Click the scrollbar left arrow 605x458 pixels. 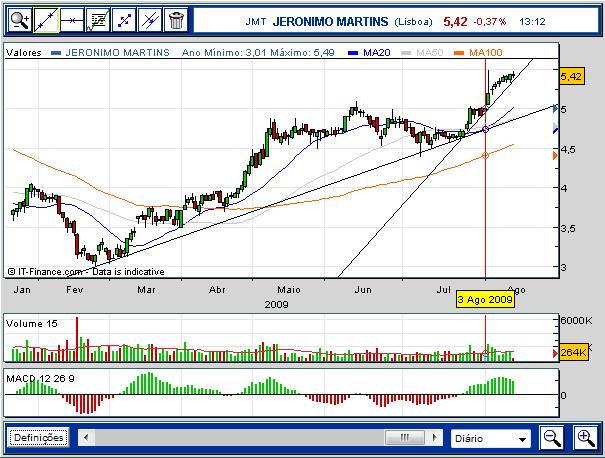86,438
